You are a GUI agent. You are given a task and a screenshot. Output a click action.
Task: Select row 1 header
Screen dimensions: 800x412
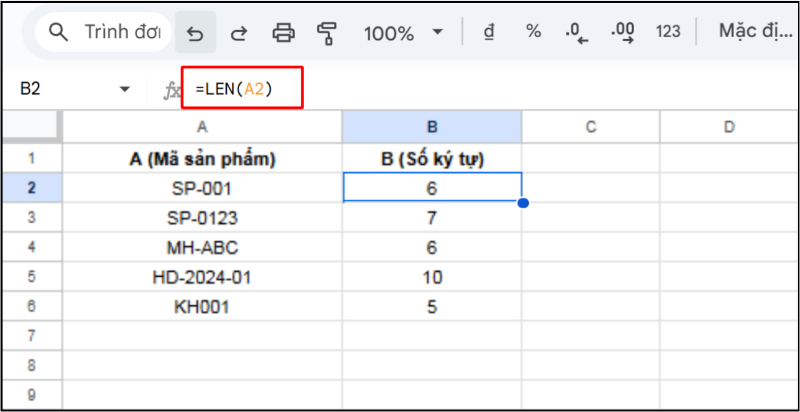coord(32,158)
